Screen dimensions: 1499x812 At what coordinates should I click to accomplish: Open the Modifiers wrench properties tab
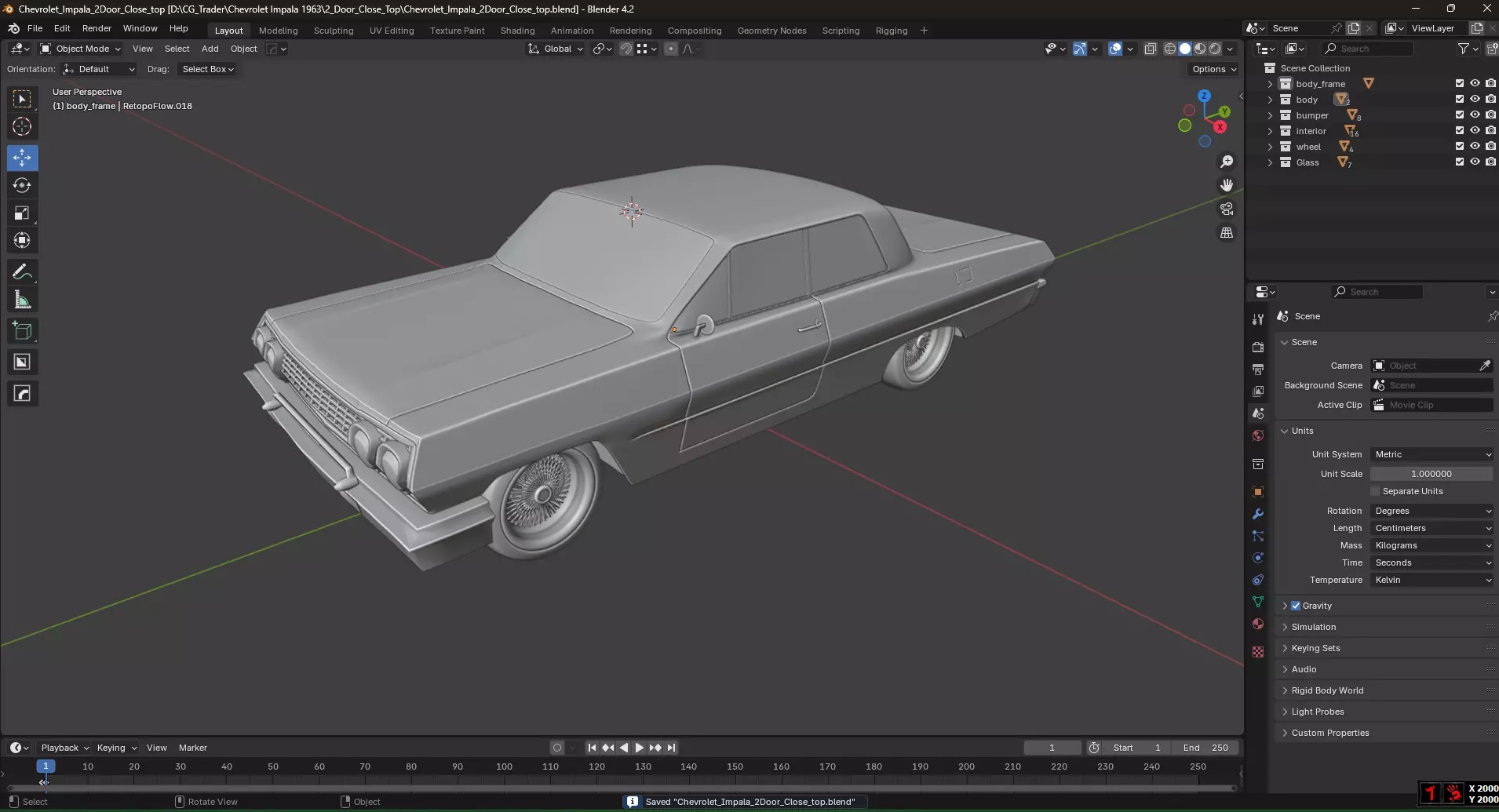coord(1258,514)
